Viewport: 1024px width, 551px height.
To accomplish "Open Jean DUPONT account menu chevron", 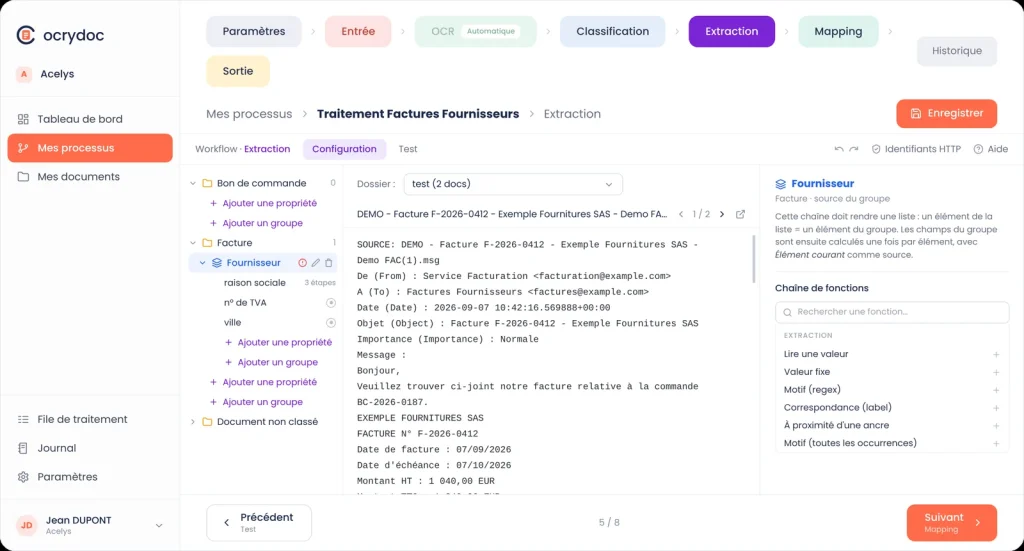I will pos(159,526).
